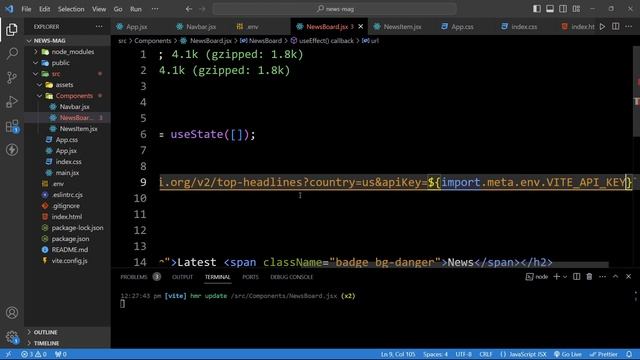Go back with the navigation arrow
Image resolution: width=640 pixels, height=360 pixels.
tap(189, 9)
